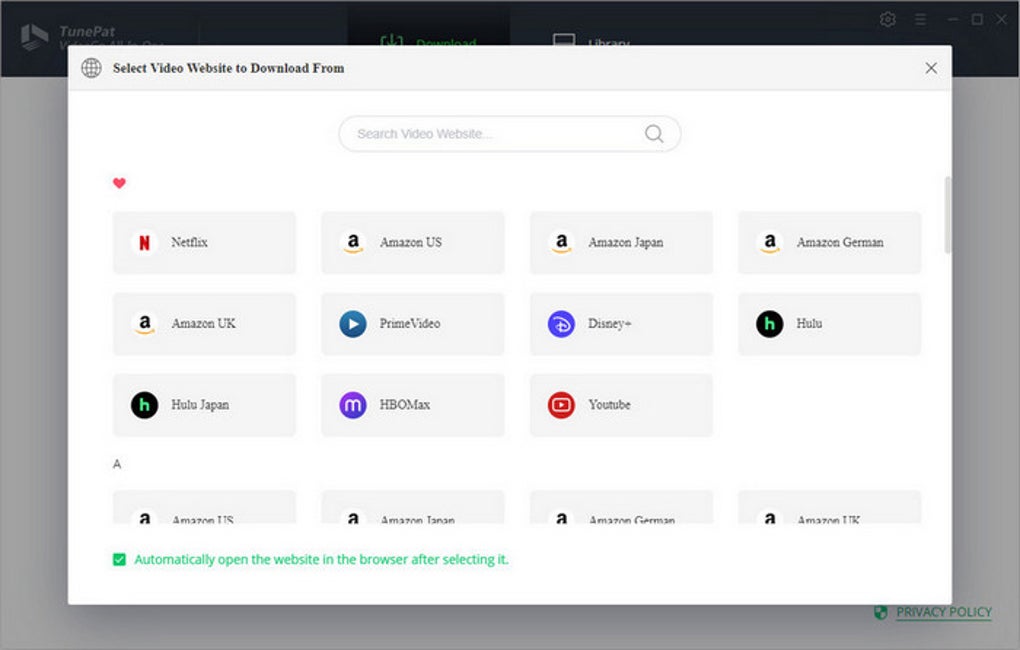The image size is (1020, 650).
Task: Choose PrimeVideo from the list
Action: (412, 323)
